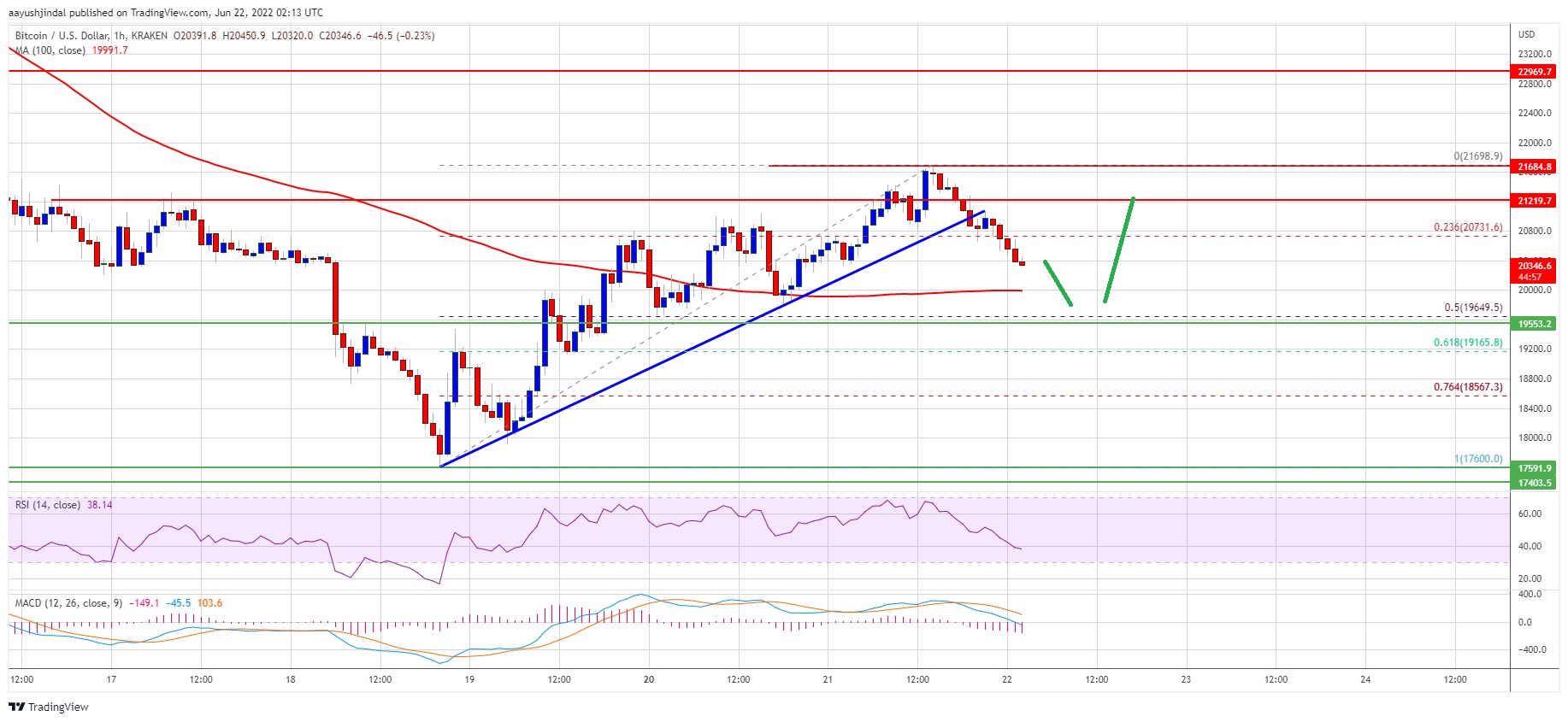Click the USD currency label on price axis
The image size is (1568, 722).
tap(1526, 34)
